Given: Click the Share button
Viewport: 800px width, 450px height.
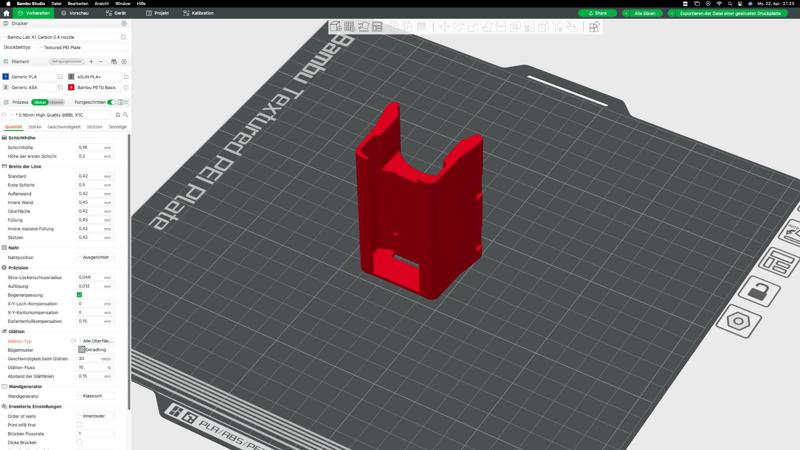Looking at the screenshot, I should click(x=597, y=13).
